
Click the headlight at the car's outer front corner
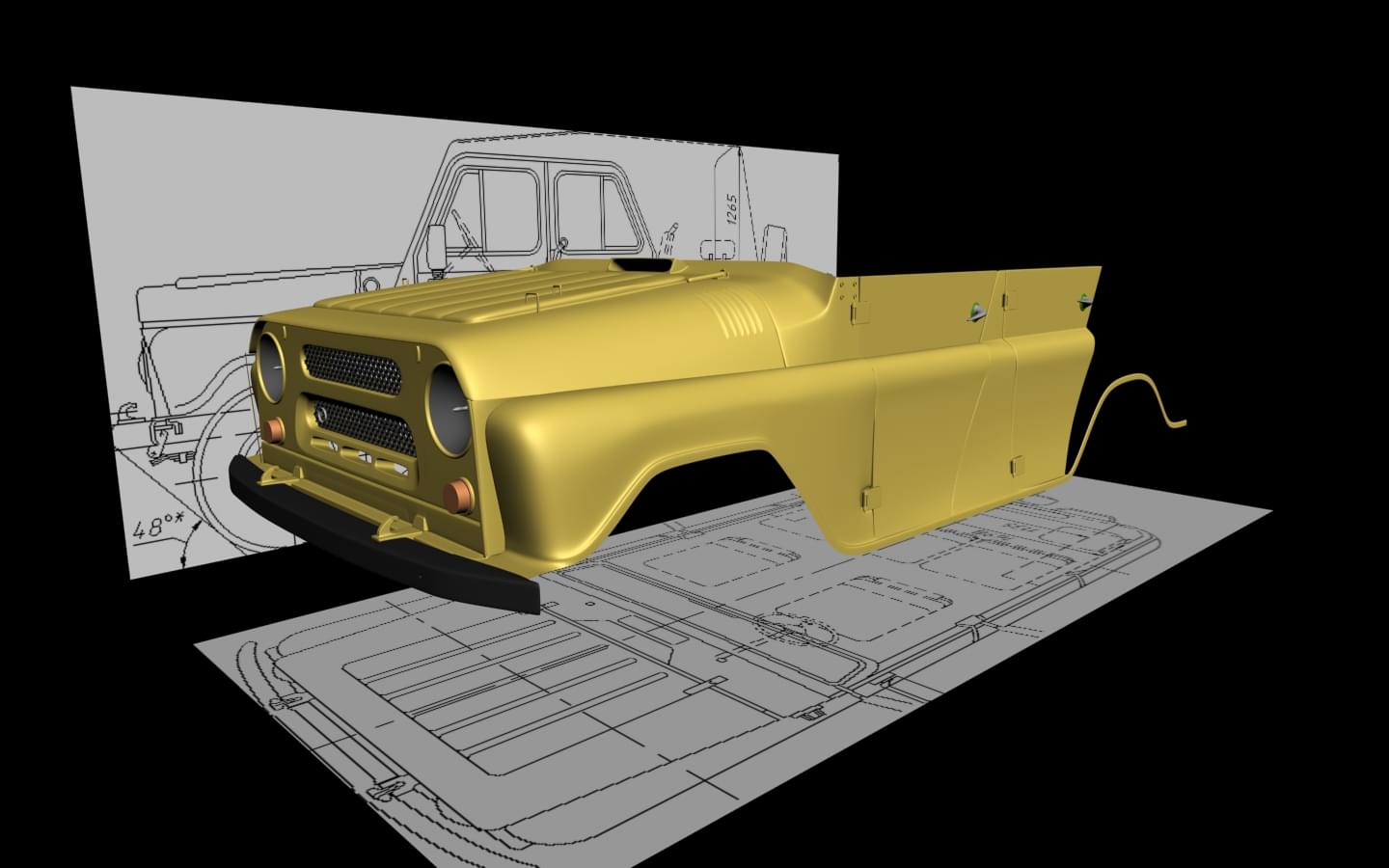coord(270,366)
